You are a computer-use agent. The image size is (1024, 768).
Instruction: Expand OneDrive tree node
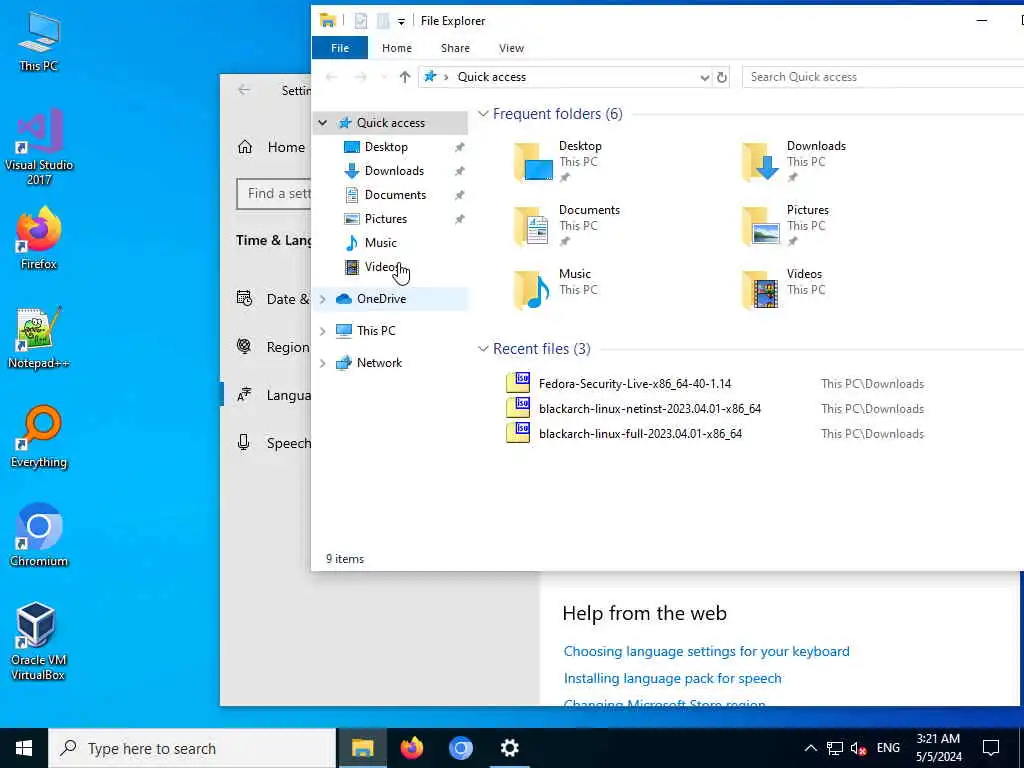click(x=323, y=299)
